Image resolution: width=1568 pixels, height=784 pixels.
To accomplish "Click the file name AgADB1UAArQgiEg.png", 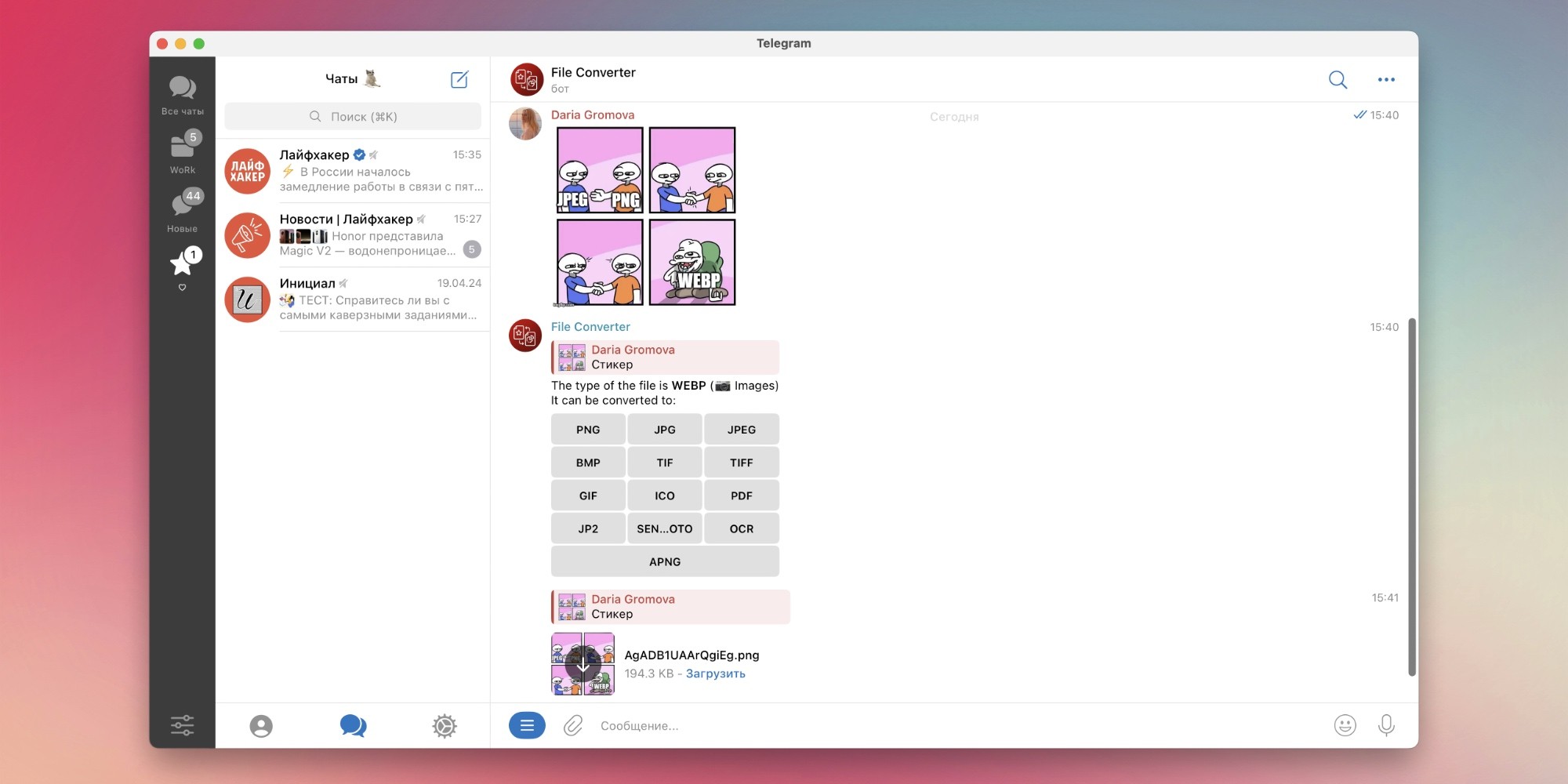I will [x=691, y=655].
